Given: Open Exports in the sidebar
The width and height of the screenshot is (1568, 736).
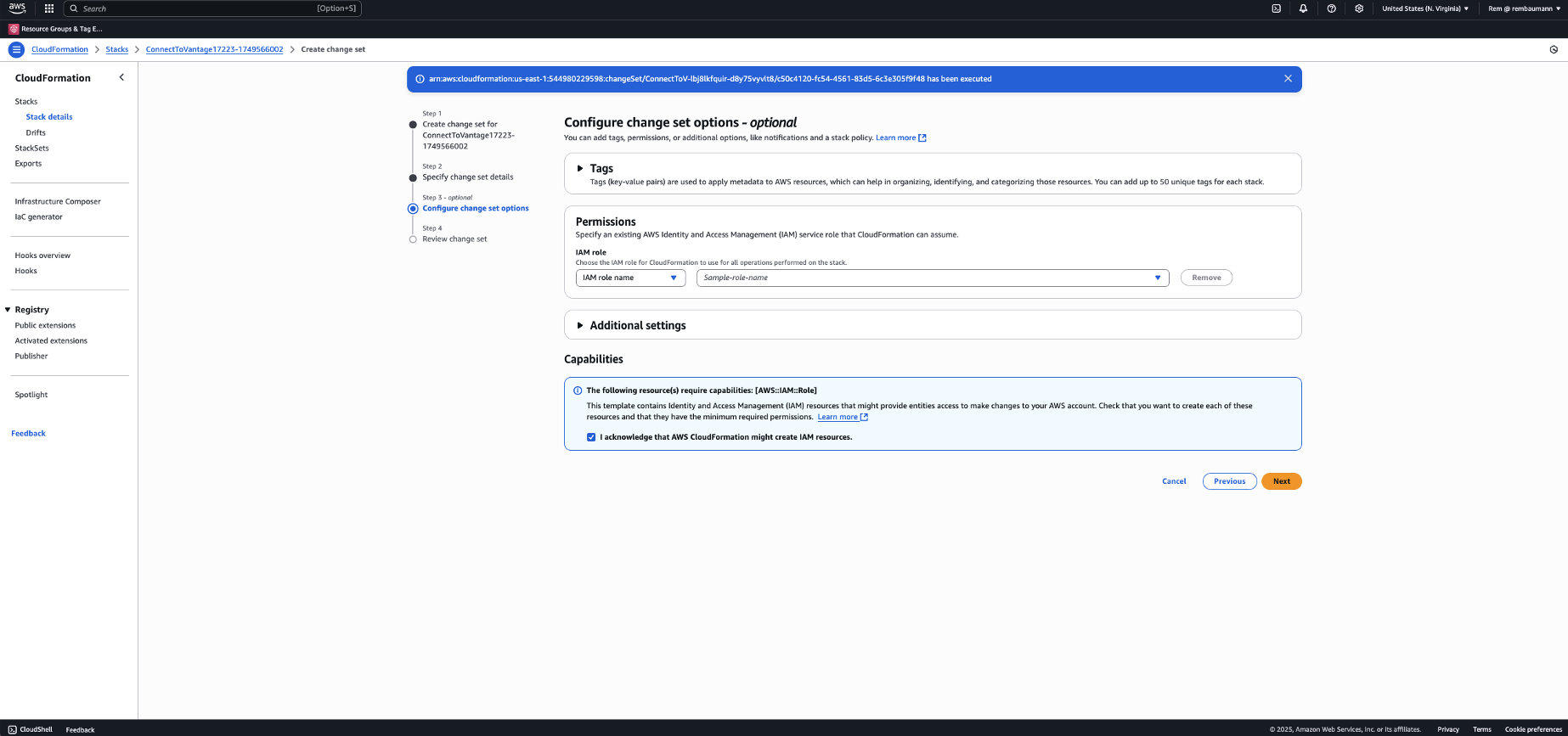Looking at the screenshot, I should [x=28, y=163].
